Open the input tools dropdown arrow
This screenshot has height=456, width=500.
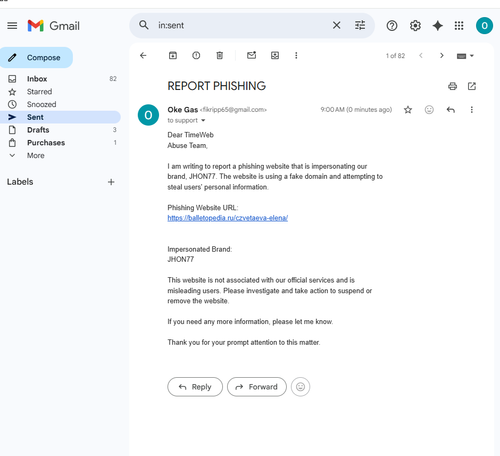click(x=472, y=56)
